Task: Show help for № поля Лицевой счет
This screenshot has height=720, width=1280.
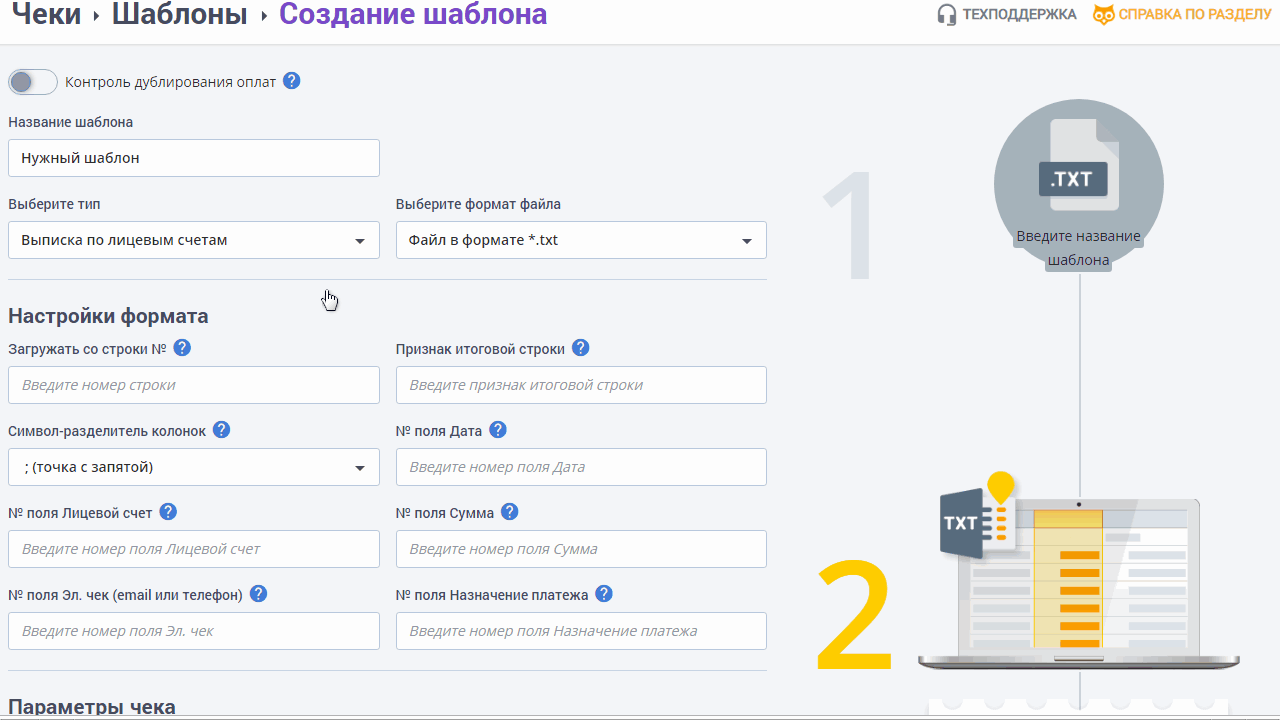Action: (168, 512)
